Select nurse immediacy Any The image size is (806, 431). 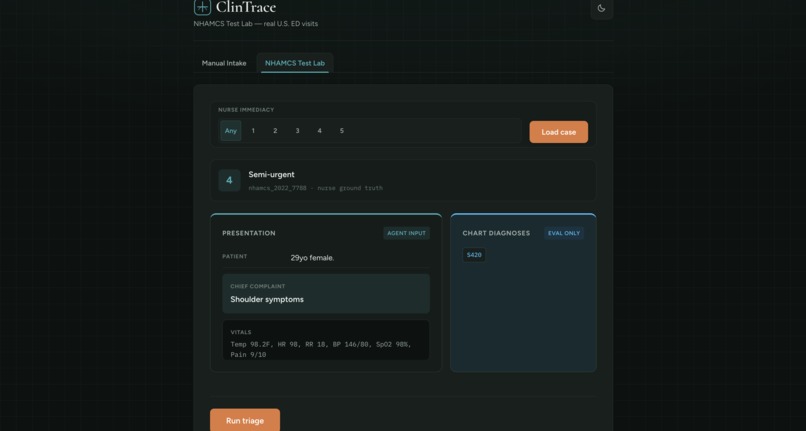coord(231,131)
